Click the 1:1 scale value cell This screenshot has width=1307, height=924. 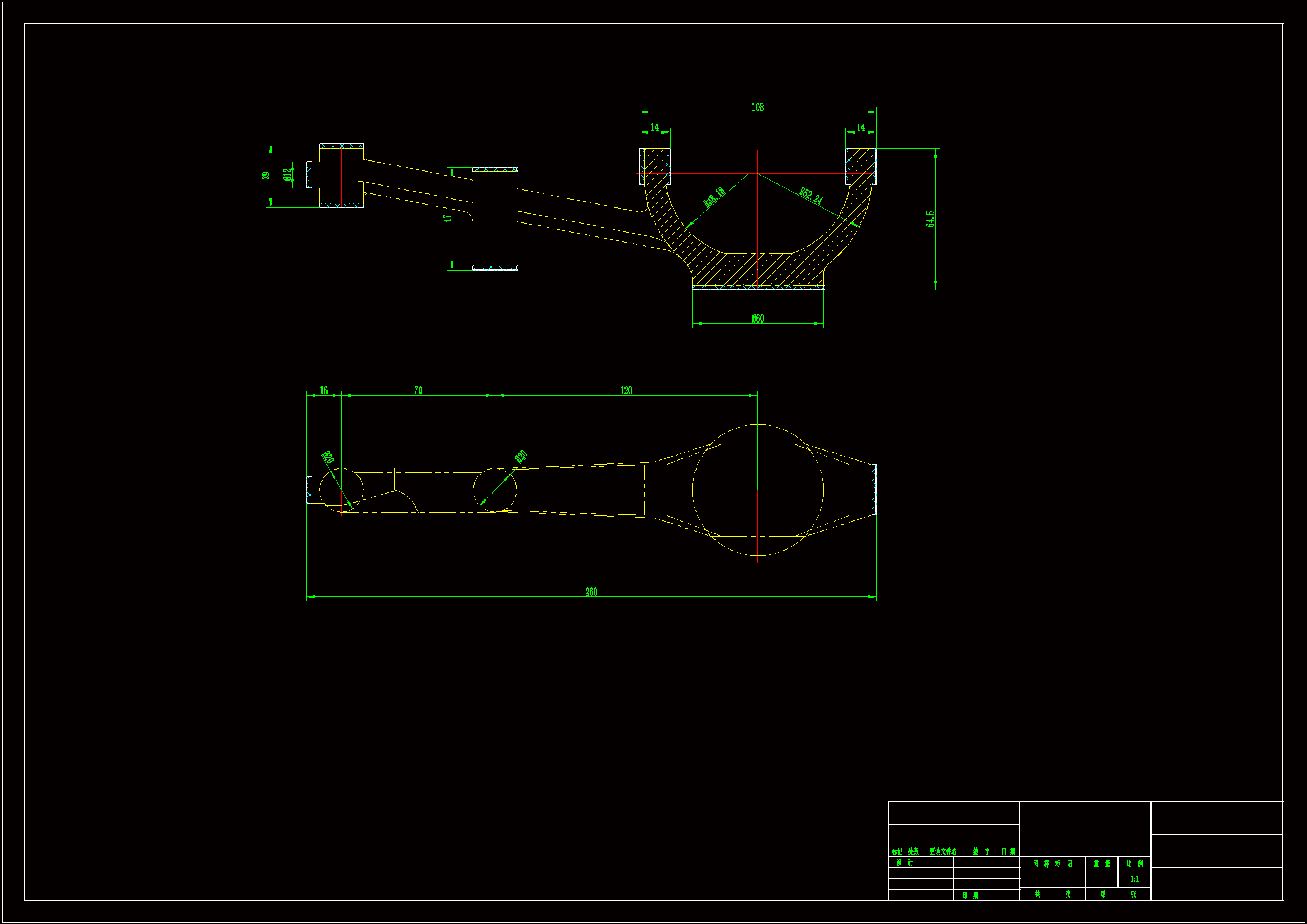pos(1134,879)
